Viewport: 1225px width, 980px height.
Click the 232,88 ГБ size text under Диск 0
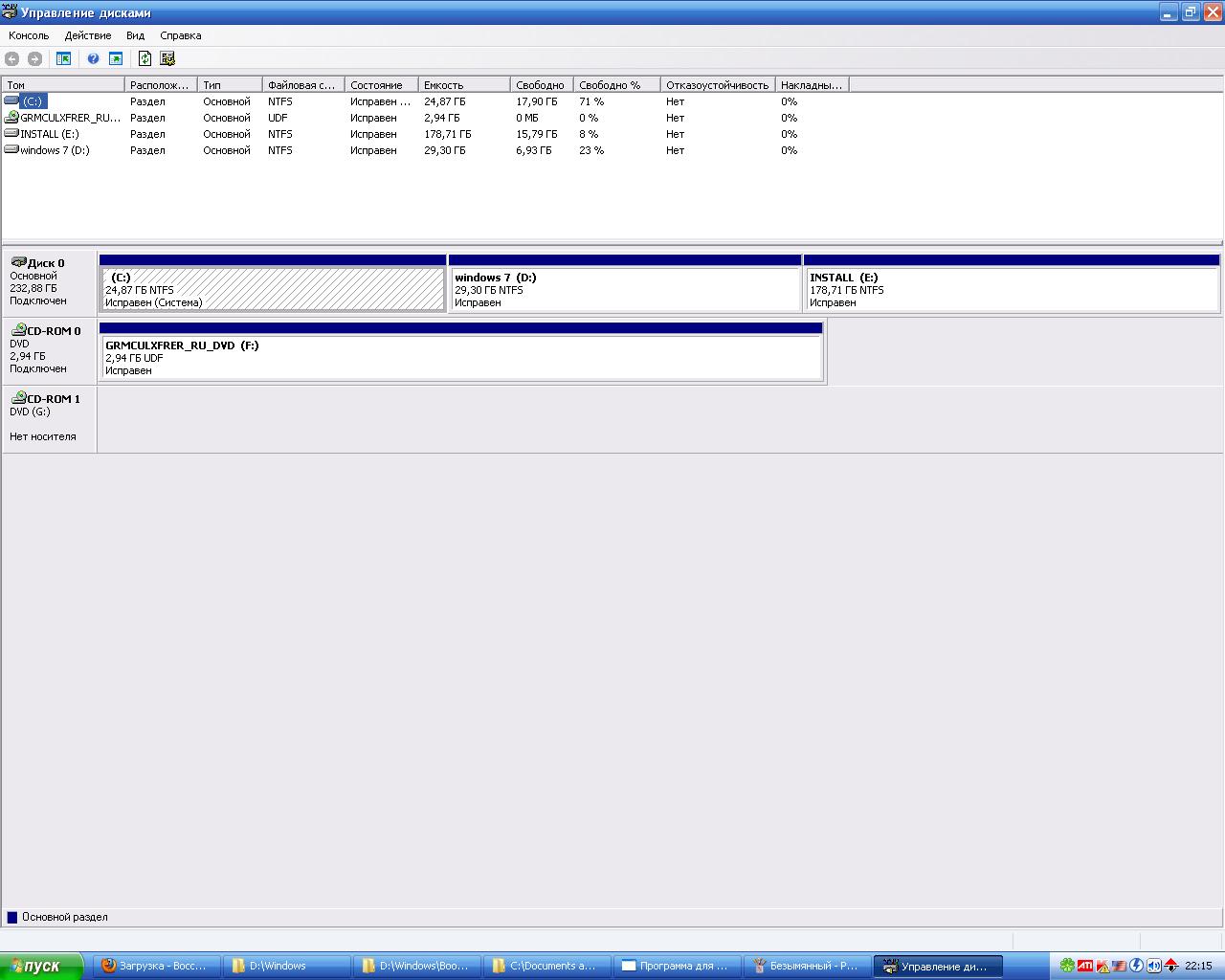pyautogui.click(x=33, y=288)
